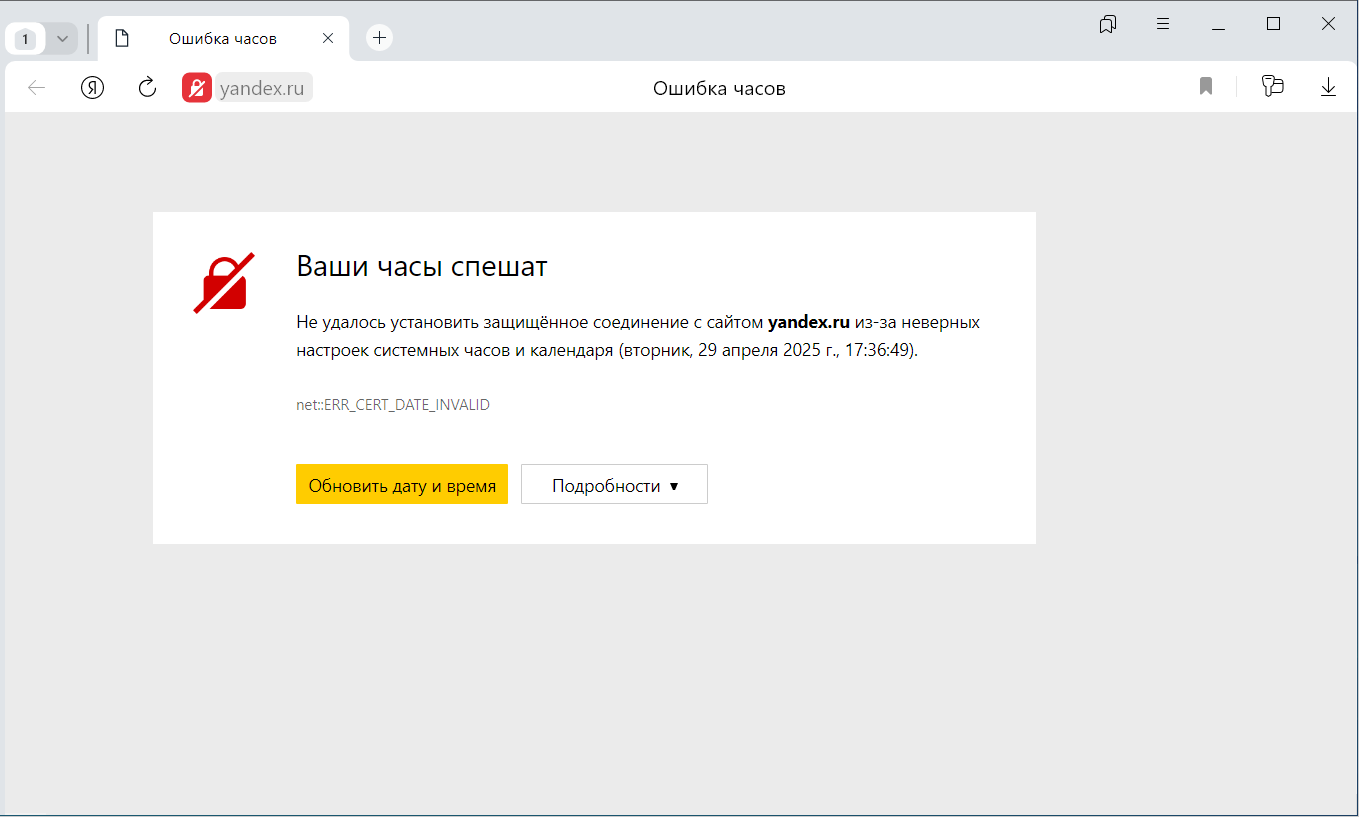The height and width of the screenshot is (817, 1359).
Task: Open the bookmarks panel icon in title bar
Action: coord(1107,25)
